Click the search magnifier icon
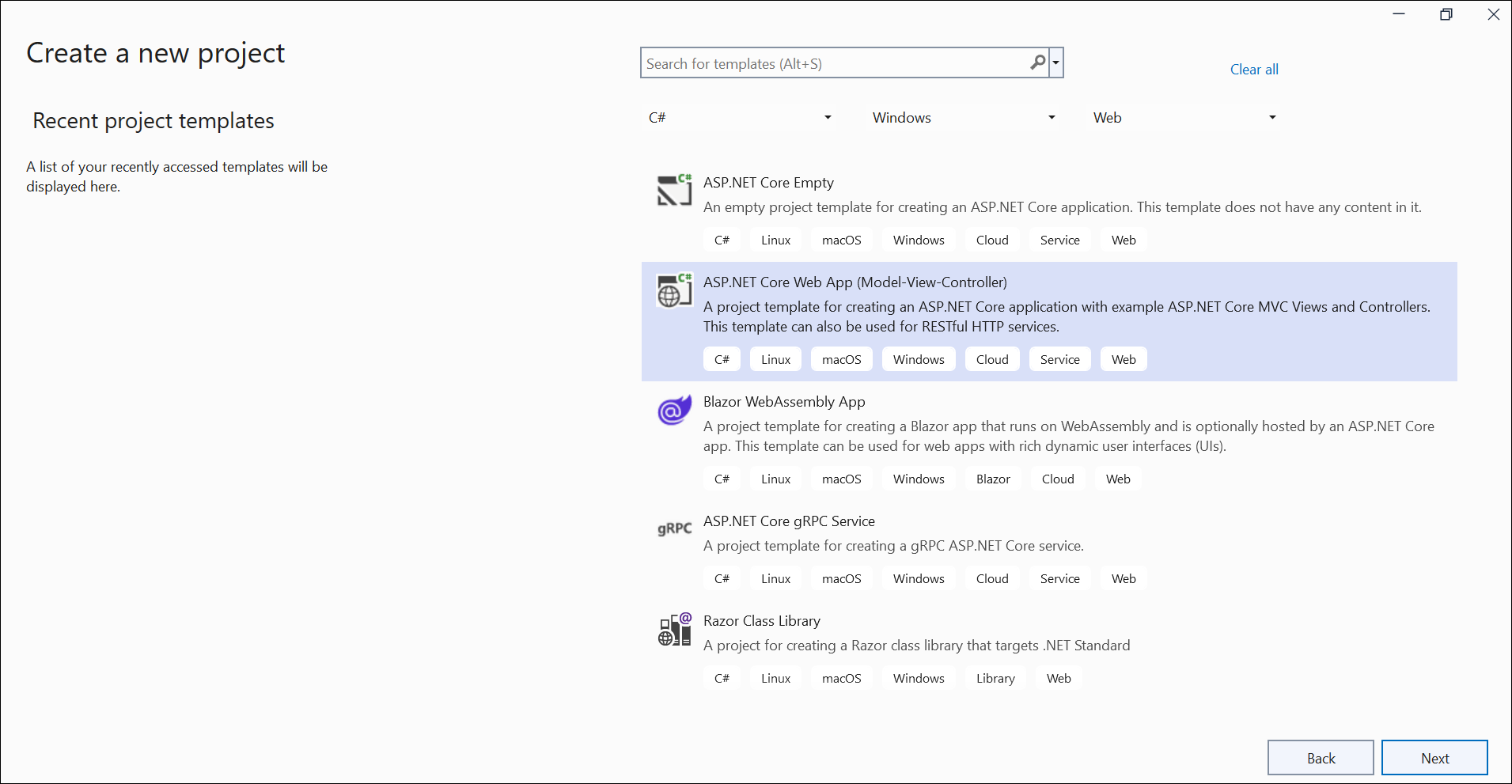 [x=1038, y=62]
